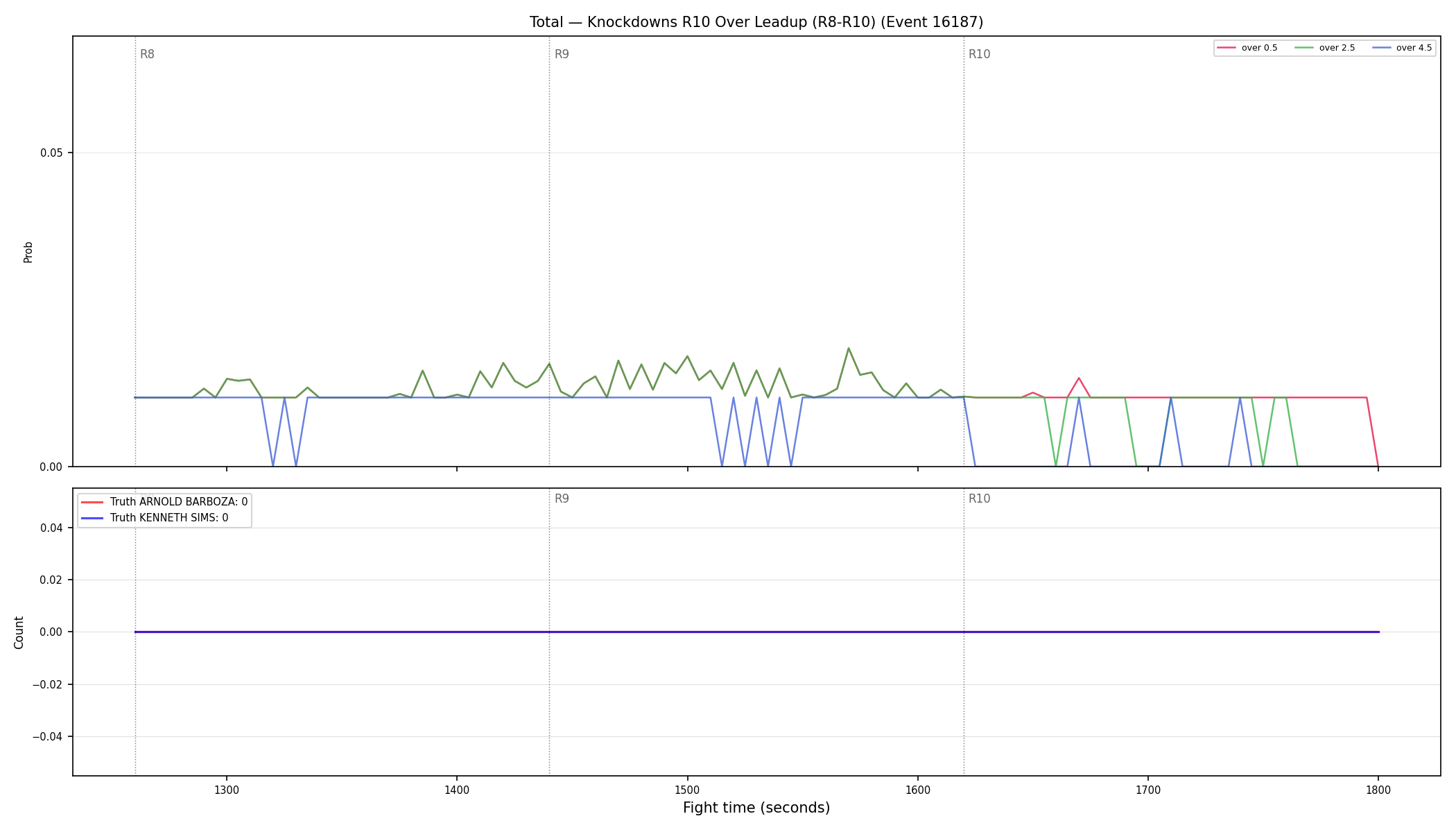Screen dimensions: 1456x832
Task: Click the 1400 x-axis tick label
Action: pos(457,790)
